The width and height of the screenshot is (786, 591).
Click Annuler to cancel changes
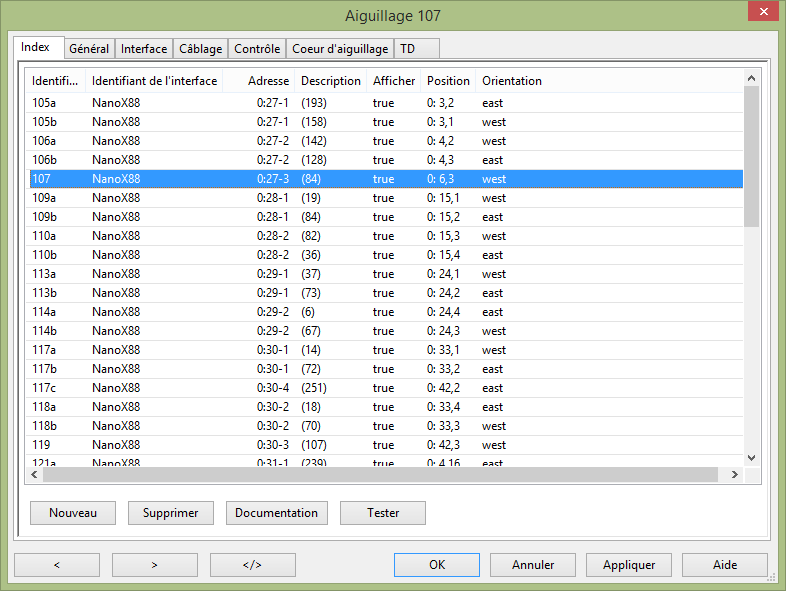[x=533, y=565]
